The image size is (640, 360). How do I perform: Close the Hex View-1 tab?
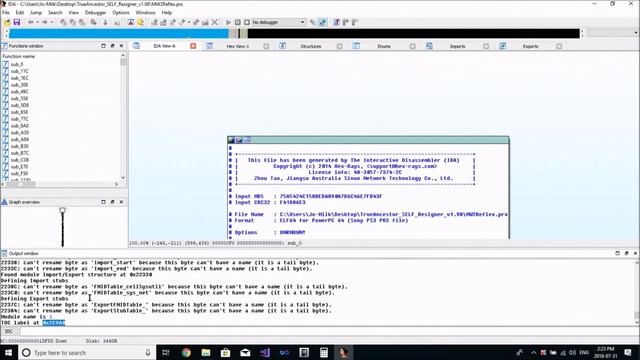tap(266, 46)
